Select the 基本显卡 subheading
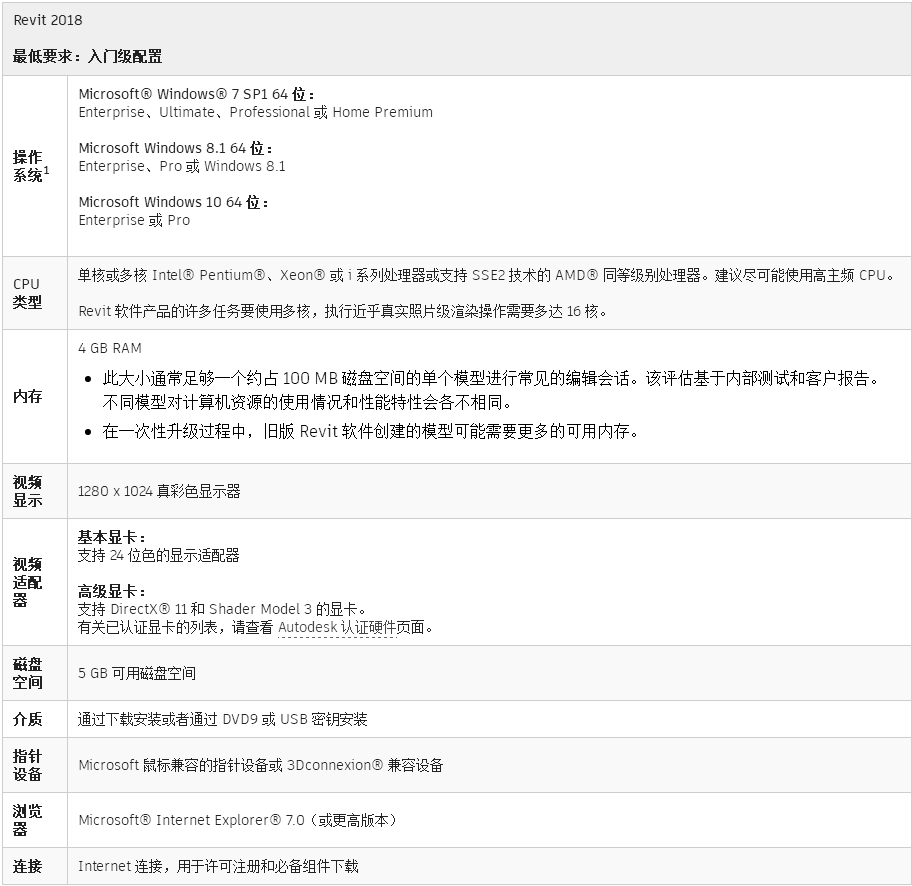This screenshot has height=886, width=912. pyautogui.click(x=111, y=537)
